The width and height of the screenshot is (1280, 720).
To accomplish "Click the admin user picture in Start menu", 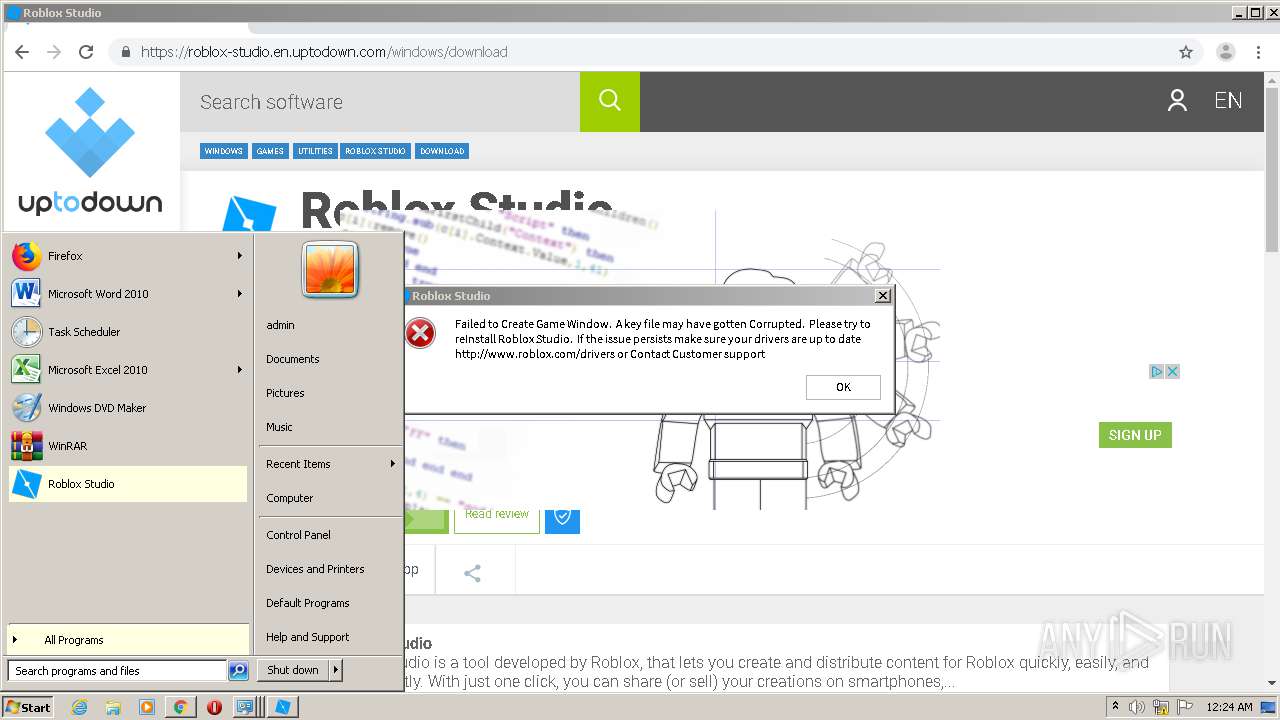I will pos(330,270).
